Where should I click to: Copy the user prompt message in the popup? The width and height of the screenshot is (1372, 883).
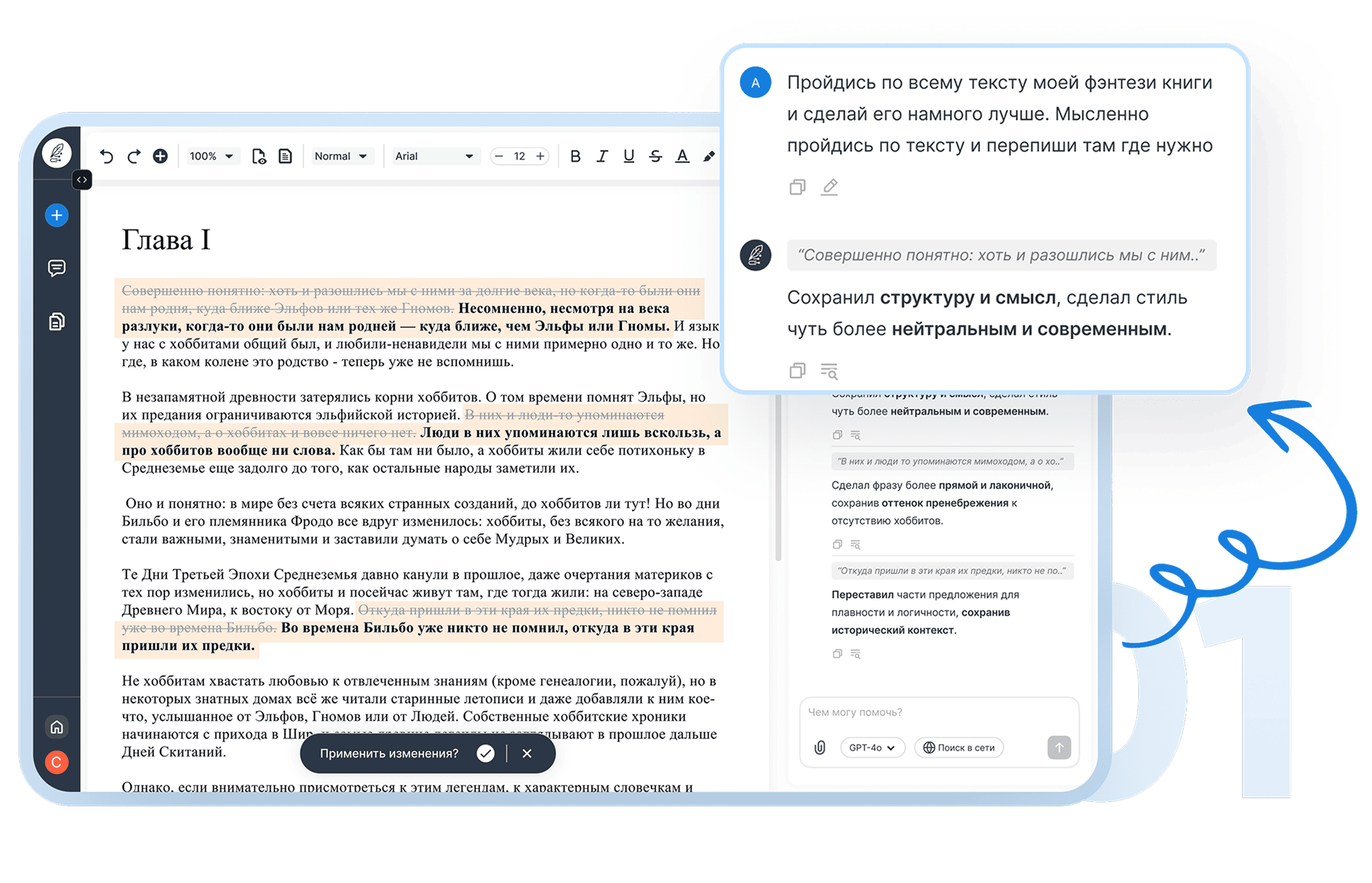click(797, 187)
